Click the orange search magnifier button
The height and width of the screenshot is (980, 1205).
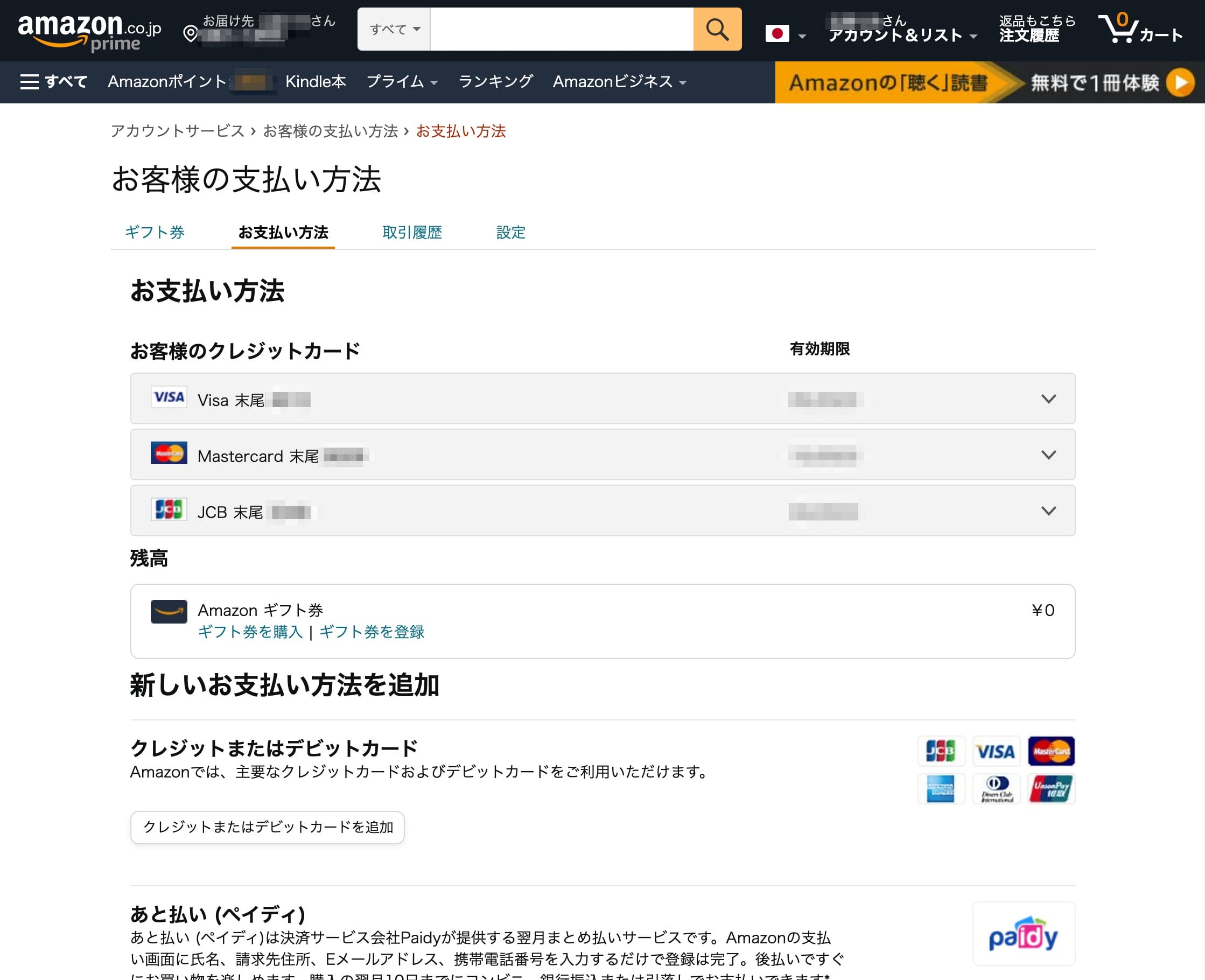click(x=717, y=29)
